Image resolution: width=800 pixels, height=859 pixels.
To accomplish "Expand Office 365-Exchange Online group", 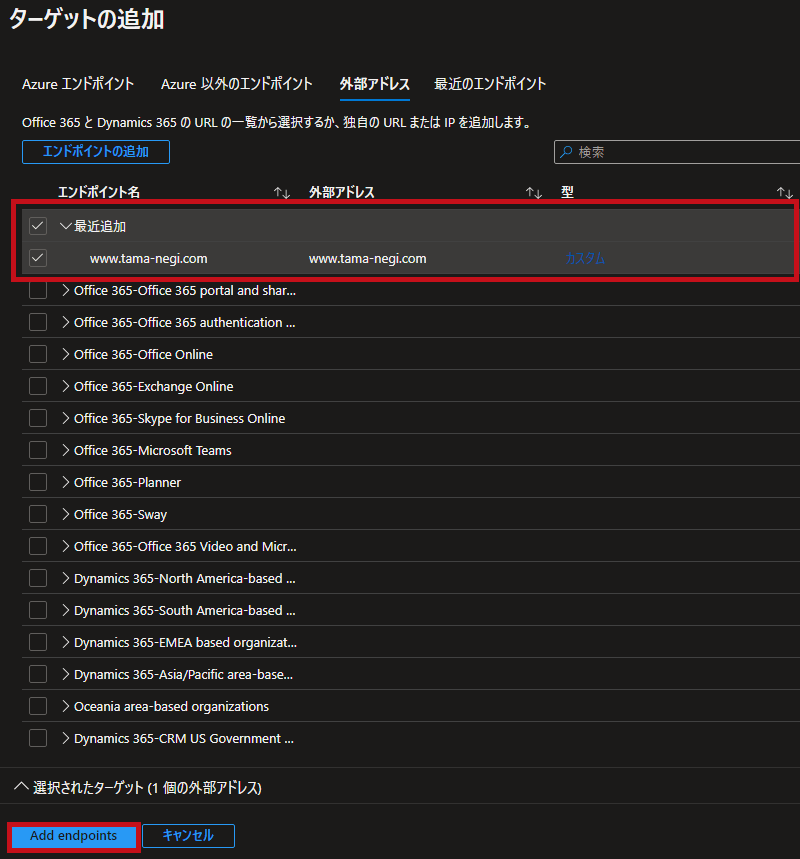I will 66,386.
